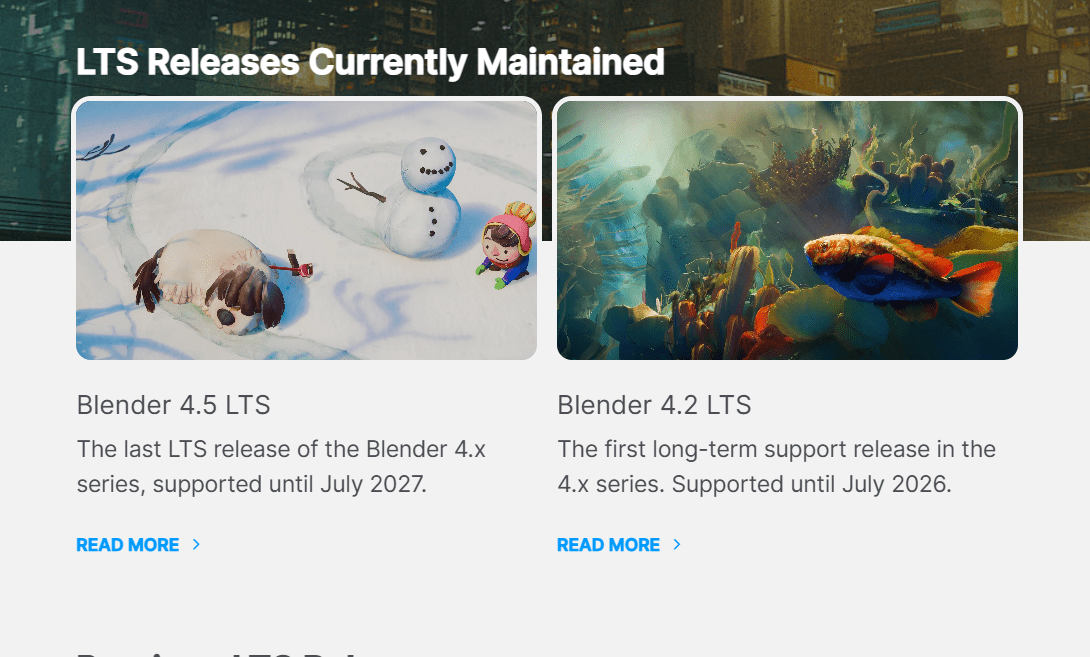Click the description text mentioning July 2027
The image size is (1090, 657).
click(x=281, y=467)
